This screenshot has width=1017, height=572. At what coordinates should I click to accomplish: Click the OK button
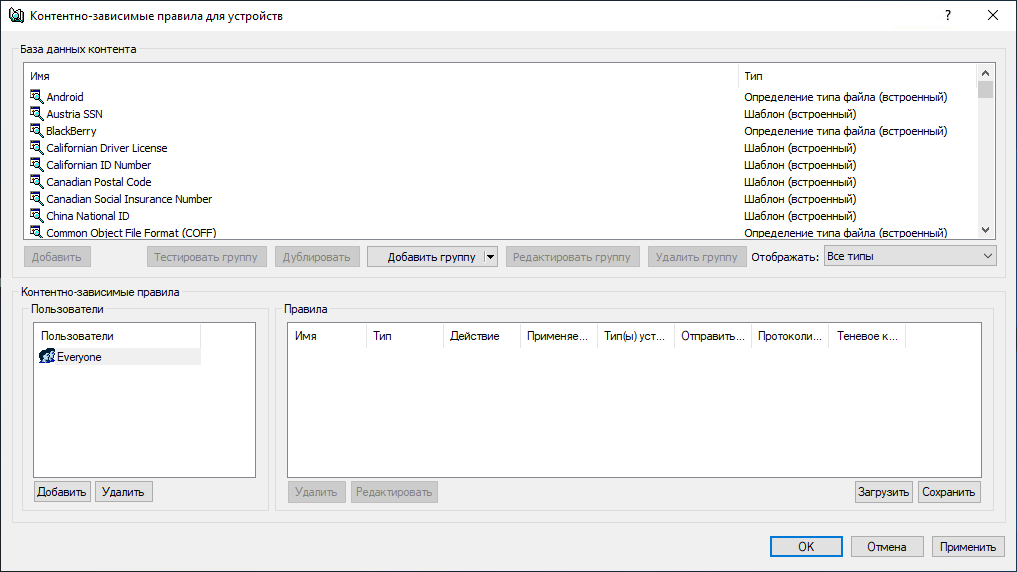point(806,547)
